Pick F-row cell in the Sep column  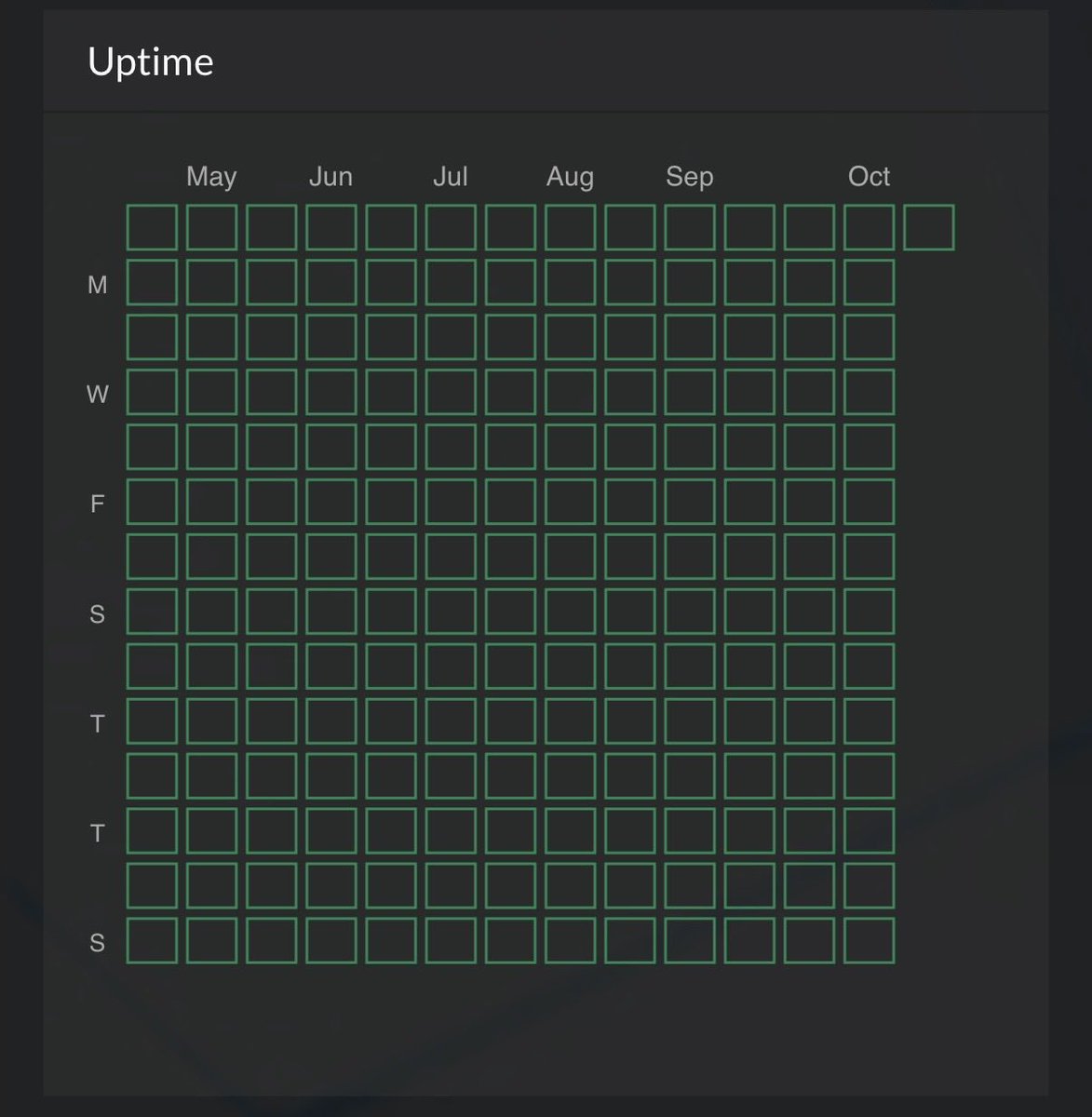690,503
